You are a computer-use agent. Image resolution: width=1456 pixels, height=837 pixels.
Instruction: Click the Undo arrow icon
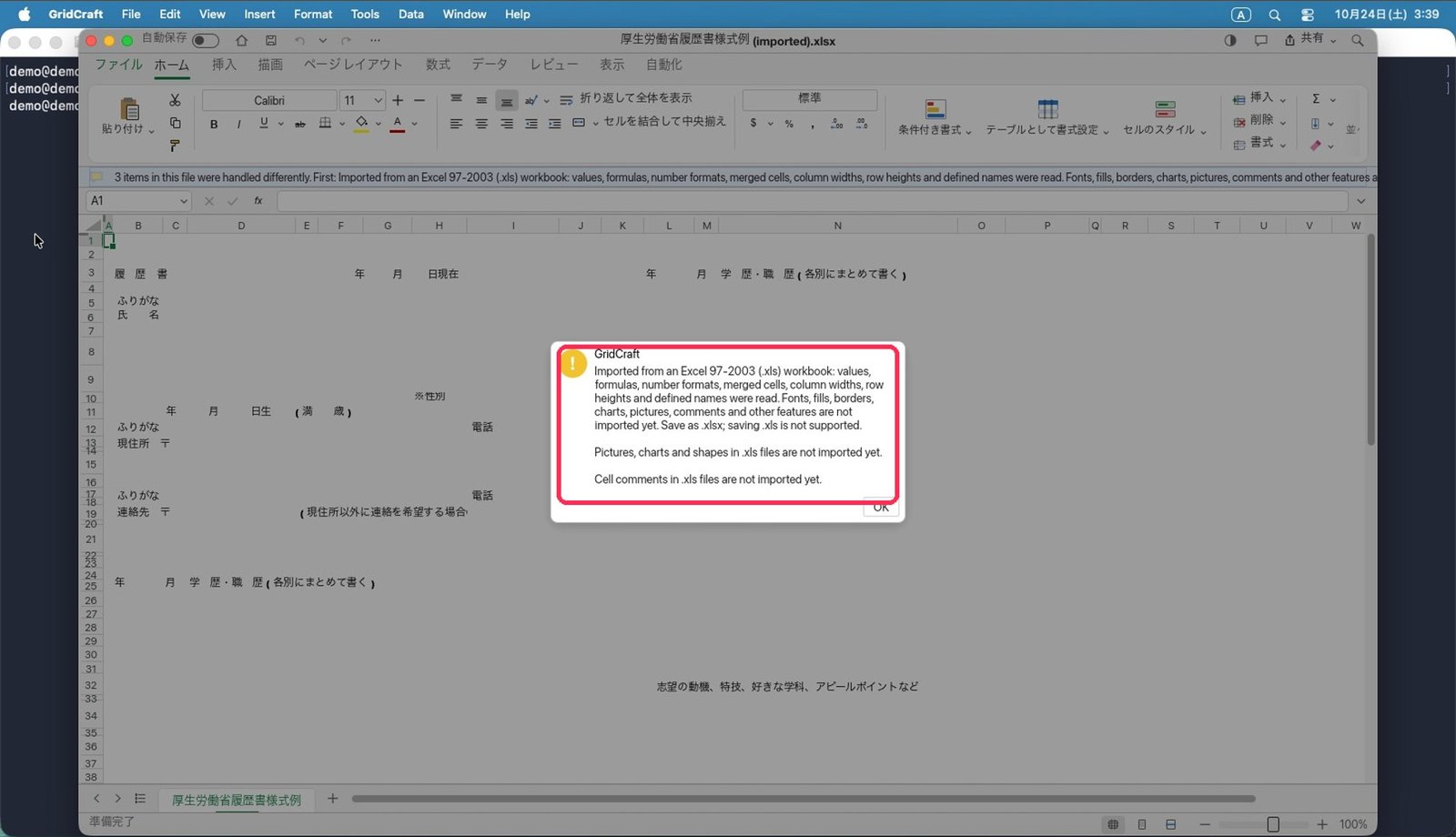(x=299, y=40)
